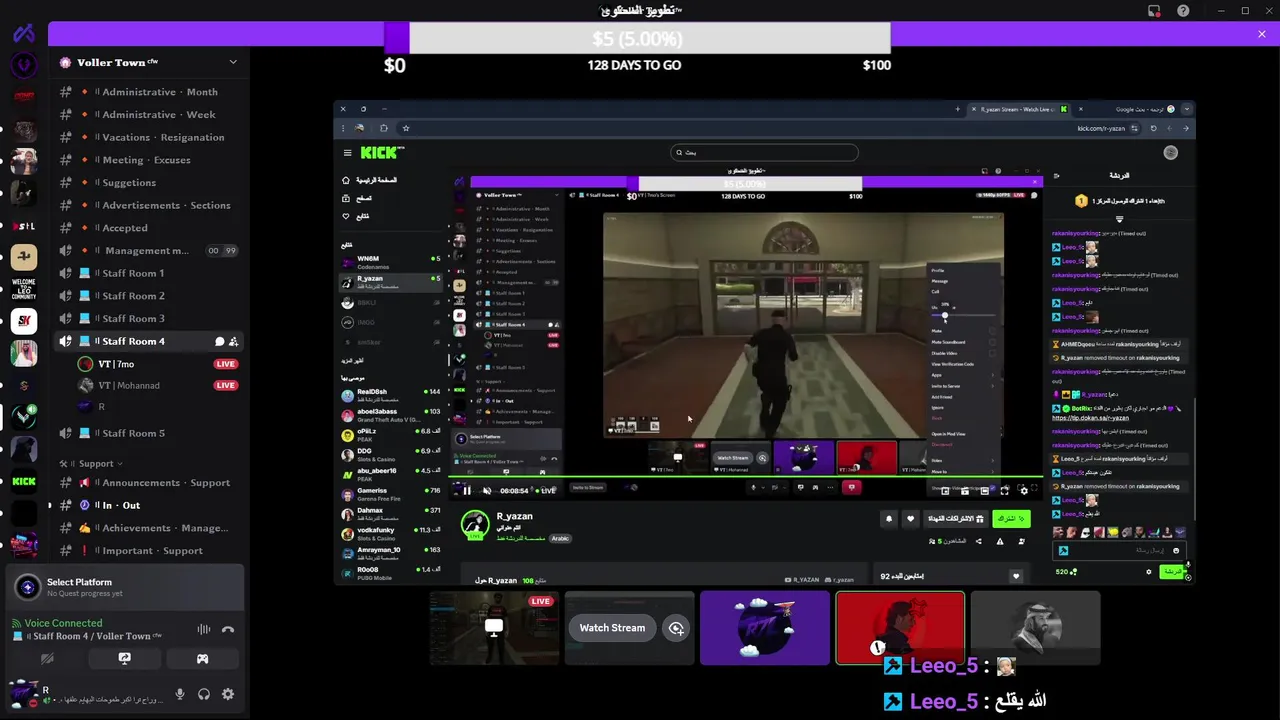Select the Google translate browser tab
The height and width of the screenshot is (720, 1280).
click(1133, 109)
